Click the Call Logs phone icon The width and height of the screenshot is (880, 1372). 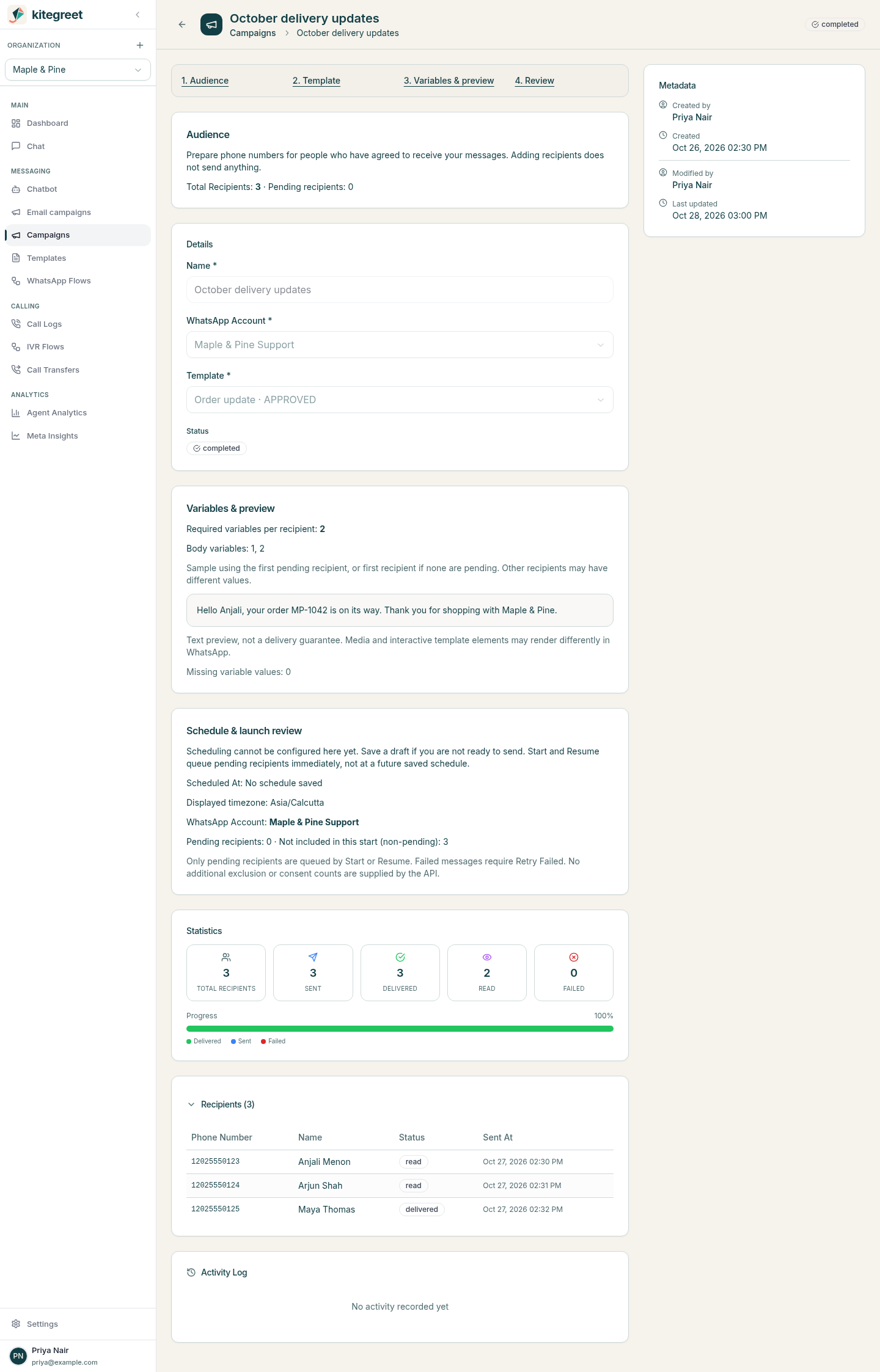coord(16,324)
